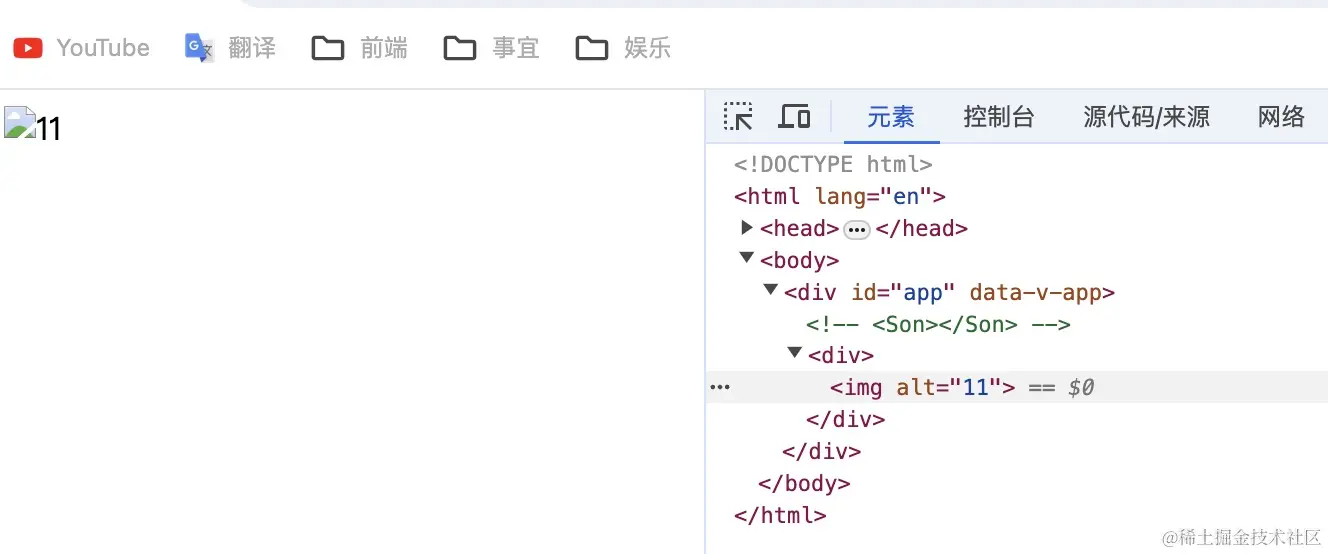Screen dimensions: 1328x554
Task: Click the inspect element picker icon
Action: [738, 117]
